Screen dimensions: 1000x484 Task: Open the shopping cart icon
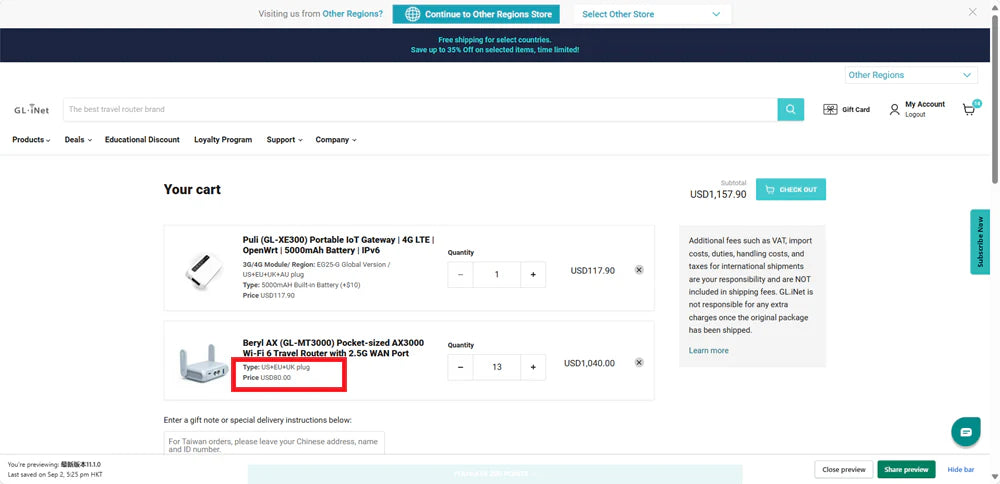969,109
